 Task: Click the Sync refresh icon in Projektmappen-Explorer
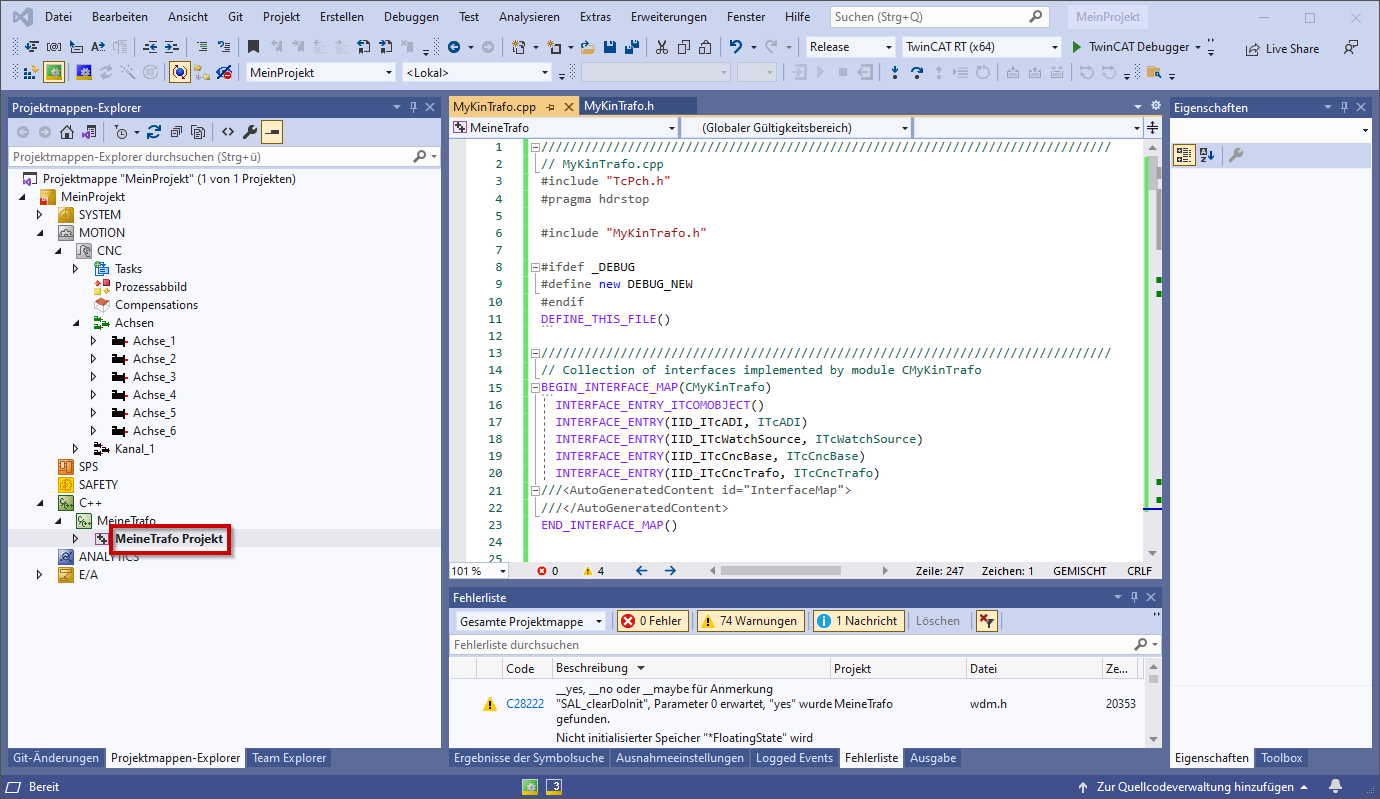coord(153,132)
